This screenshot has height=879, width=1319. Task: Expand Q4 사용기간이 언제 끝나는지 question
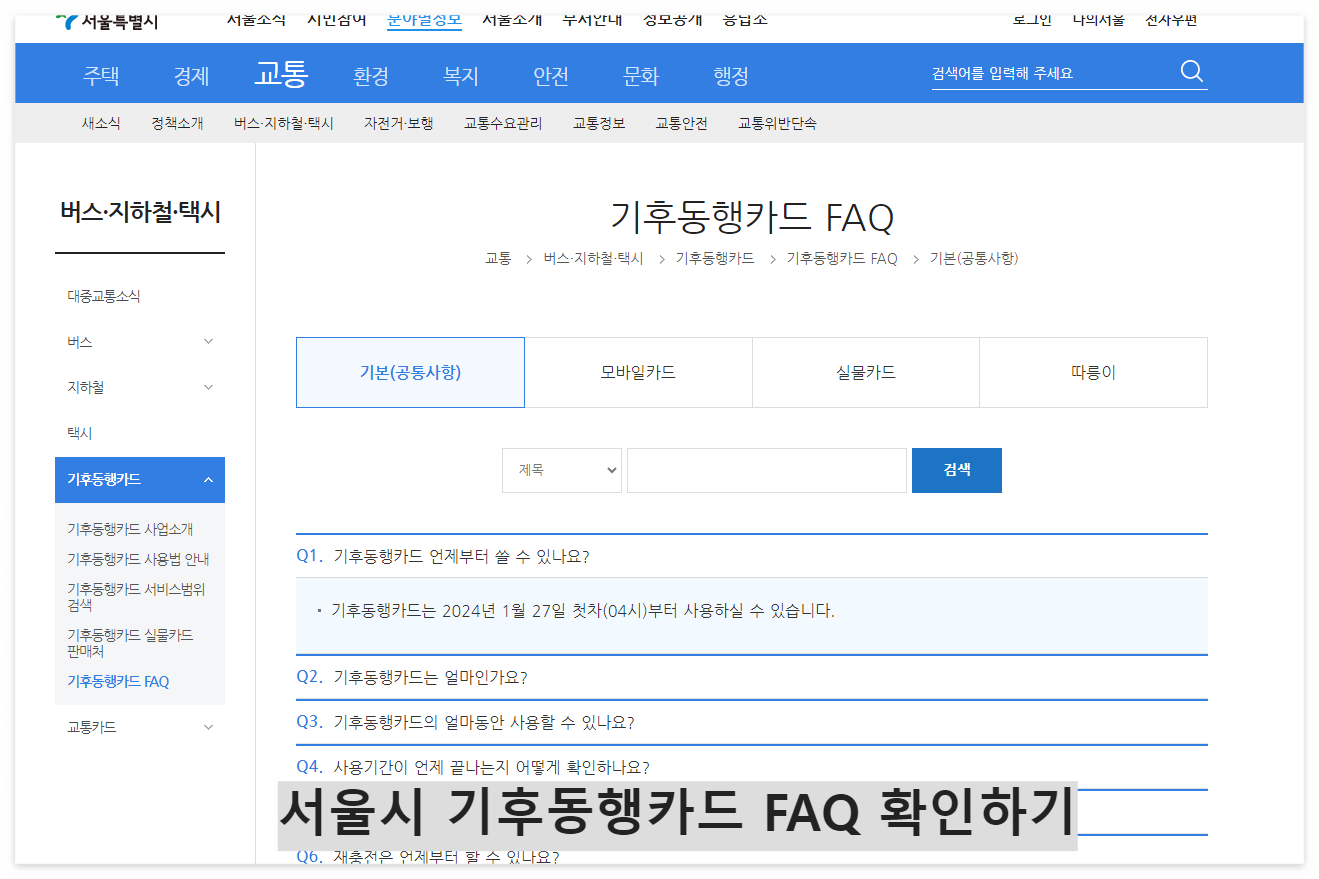[x=751, y=767]
